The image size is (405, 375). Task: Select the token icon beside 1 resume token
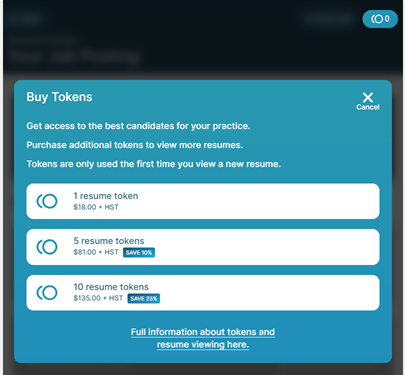click(x=47, y=201)
